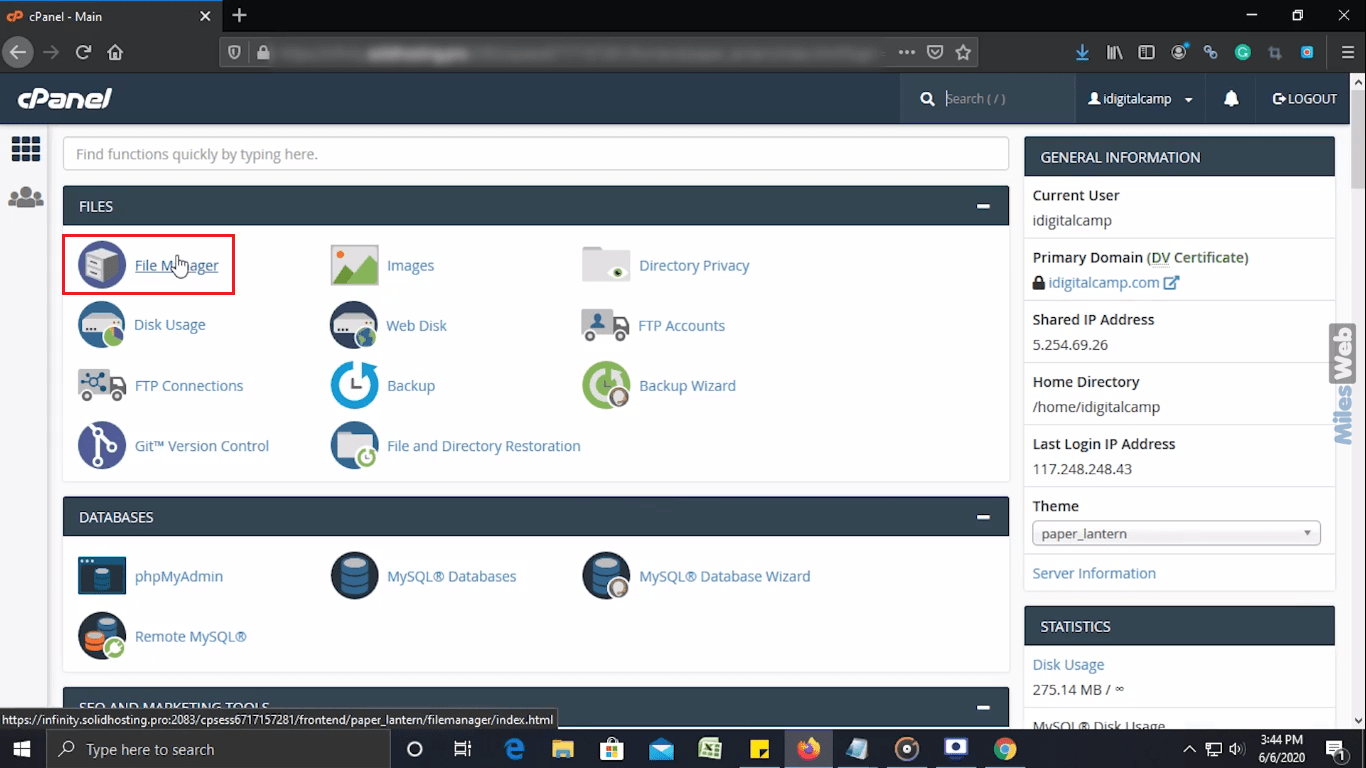Collapse the Databases section

[x=984, y=517]
